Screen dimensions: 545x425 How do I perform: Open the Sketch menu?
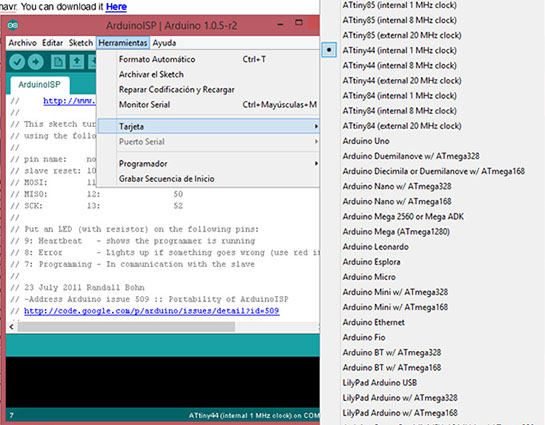click(x=81, y=43)
